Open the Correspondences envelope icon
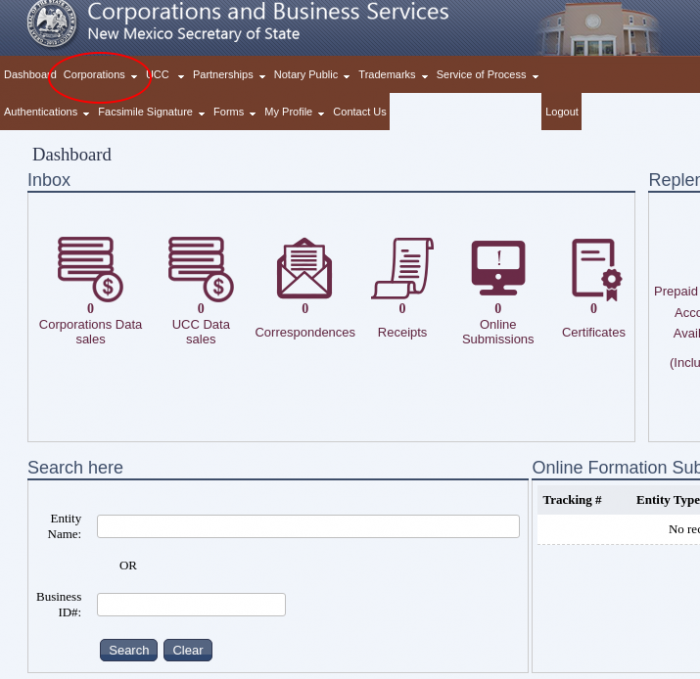This screenshot has height=679, width=700. click(x=304, y=268)
